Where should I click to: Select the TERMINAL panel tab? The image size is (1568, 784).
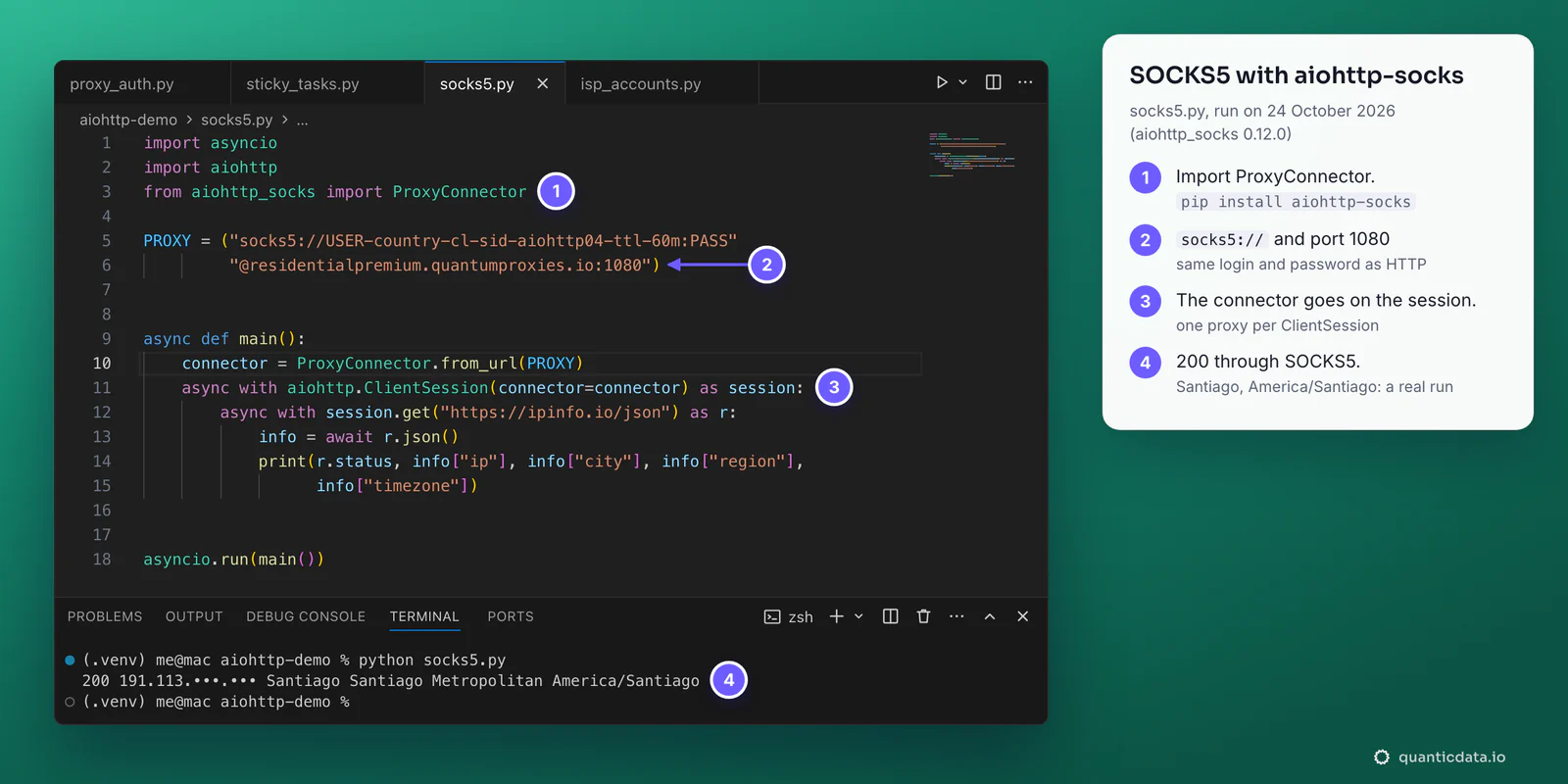coord(424,616)
